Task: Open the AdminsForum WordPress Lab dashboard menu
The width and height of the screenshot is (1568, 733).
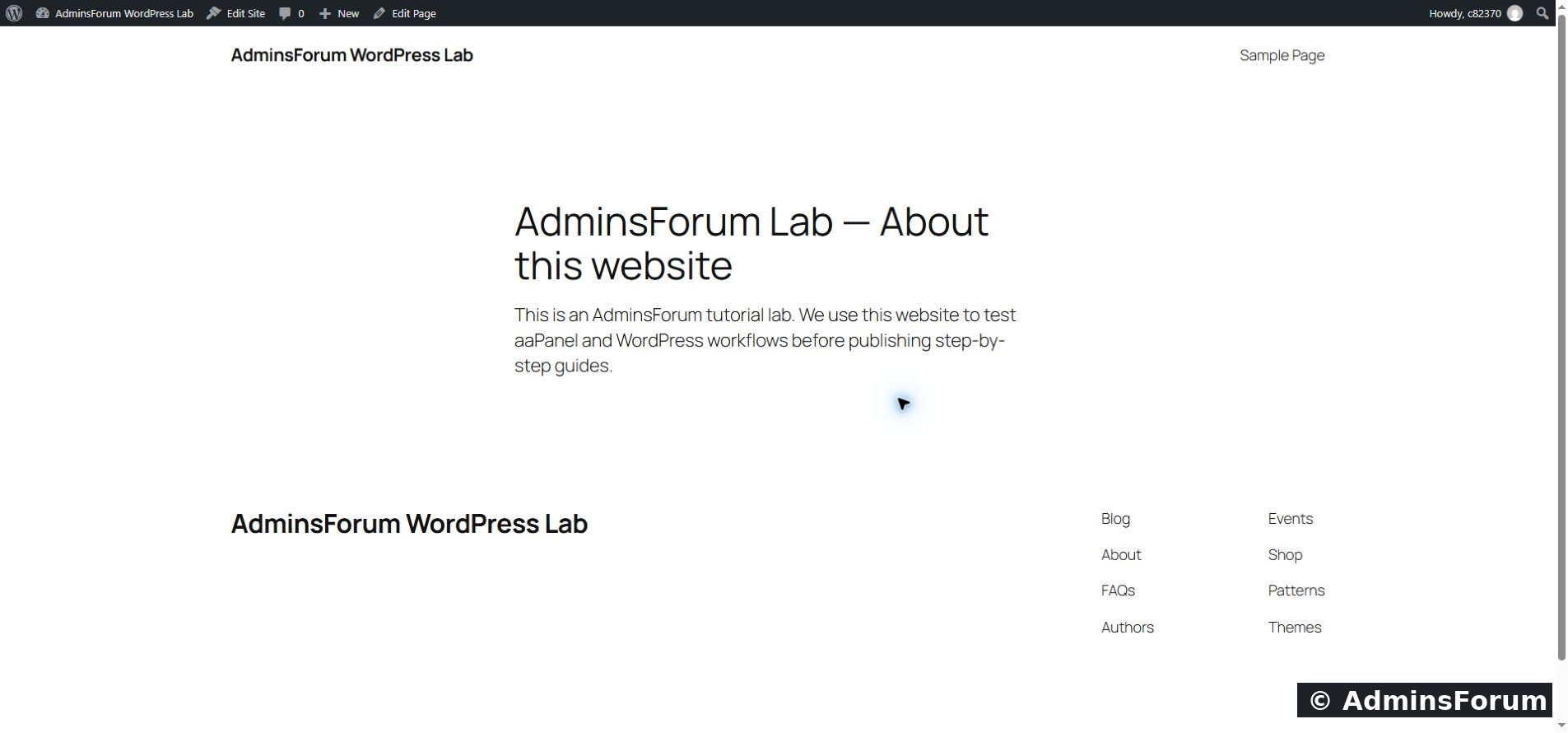Action: (x=114, y=13)
